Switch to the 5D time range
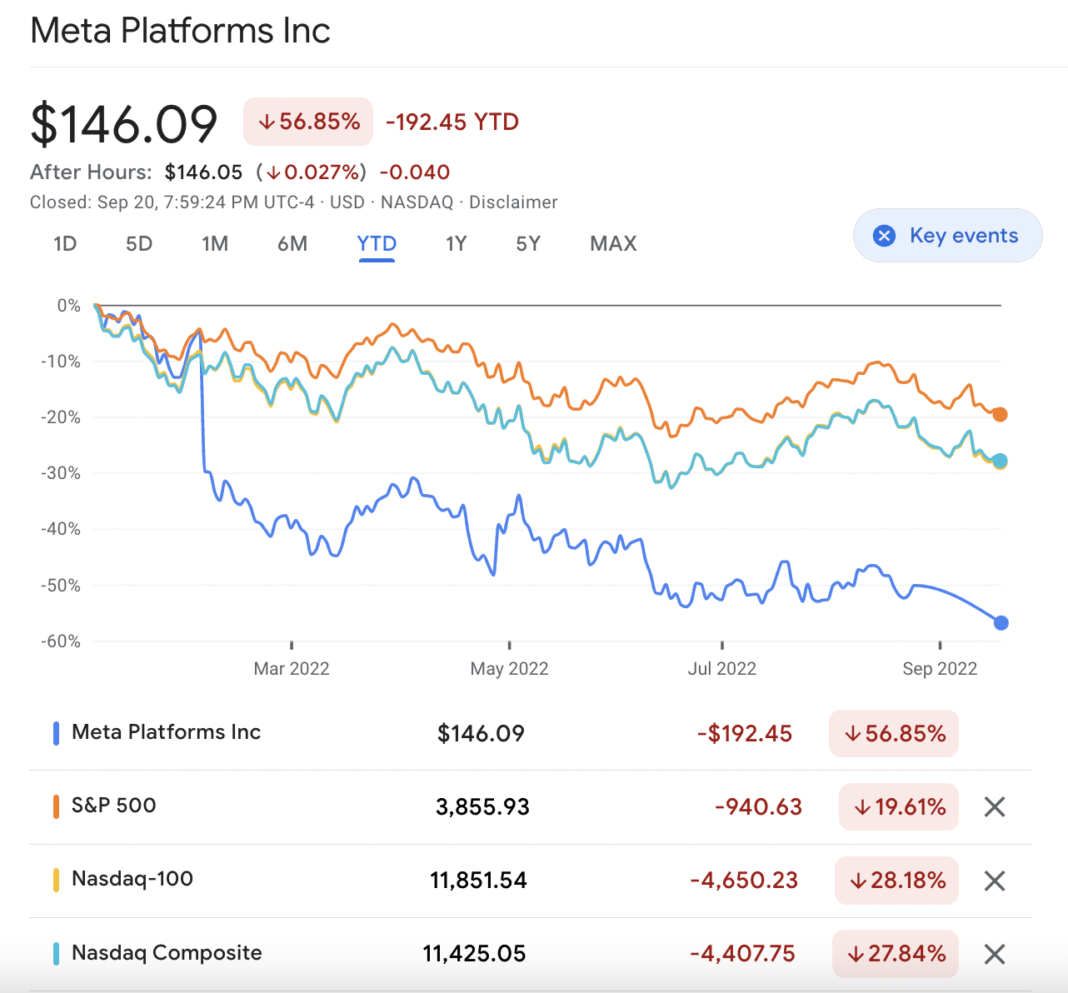 point(139,244)
